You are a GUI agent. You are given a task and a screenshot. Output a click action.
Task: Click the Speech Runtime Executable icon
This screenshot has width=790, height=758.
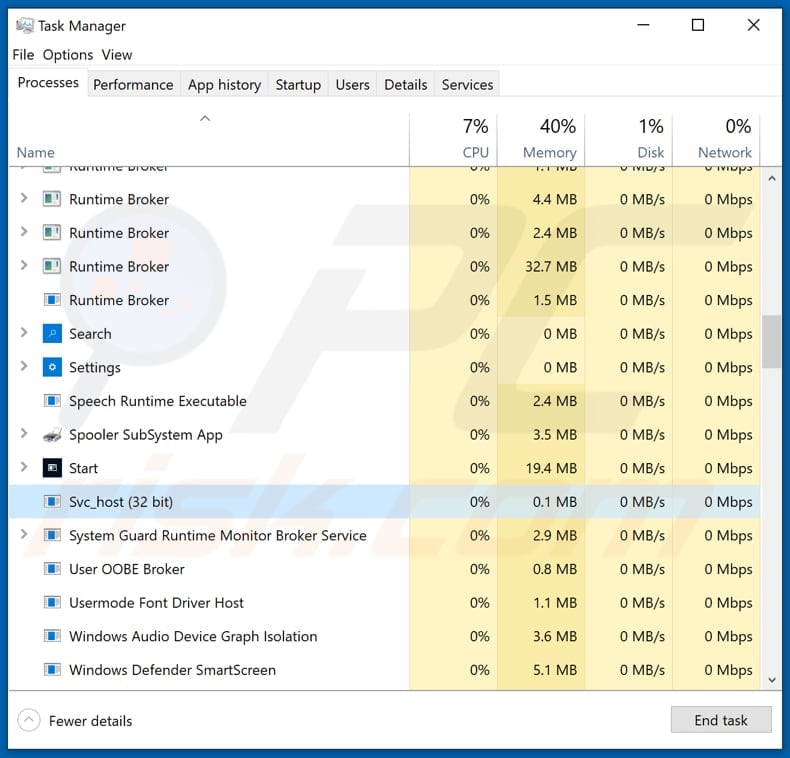click(x=52, y=401)
